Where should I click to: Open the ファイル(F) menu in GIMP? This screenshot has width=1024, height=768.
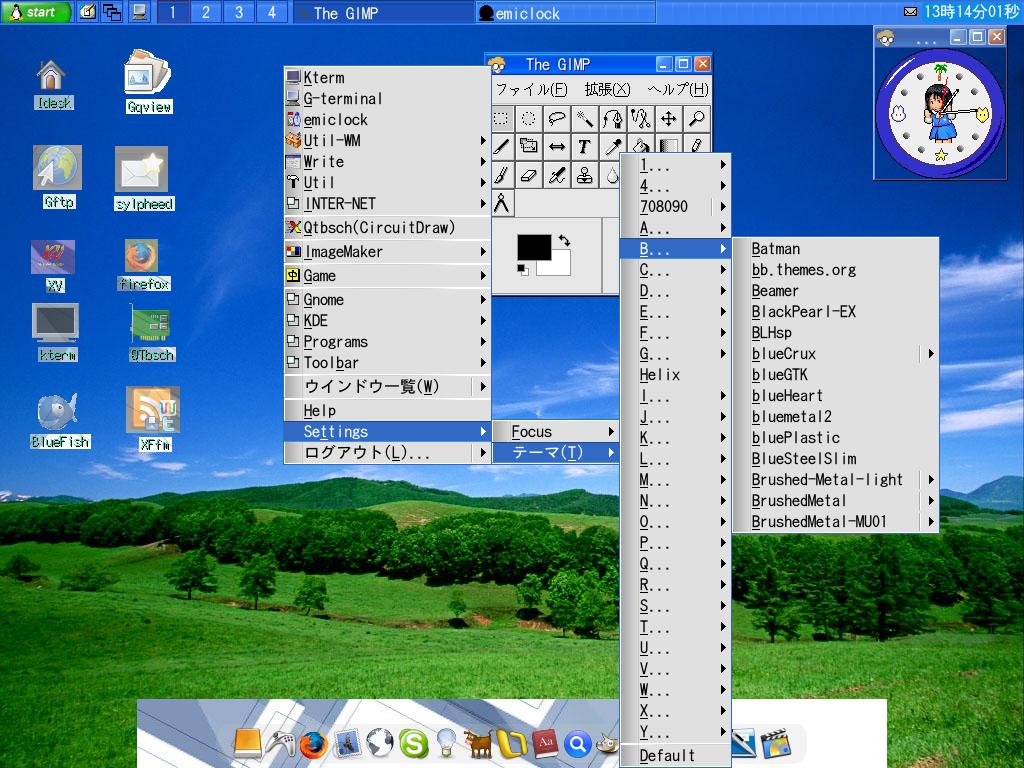530,87
